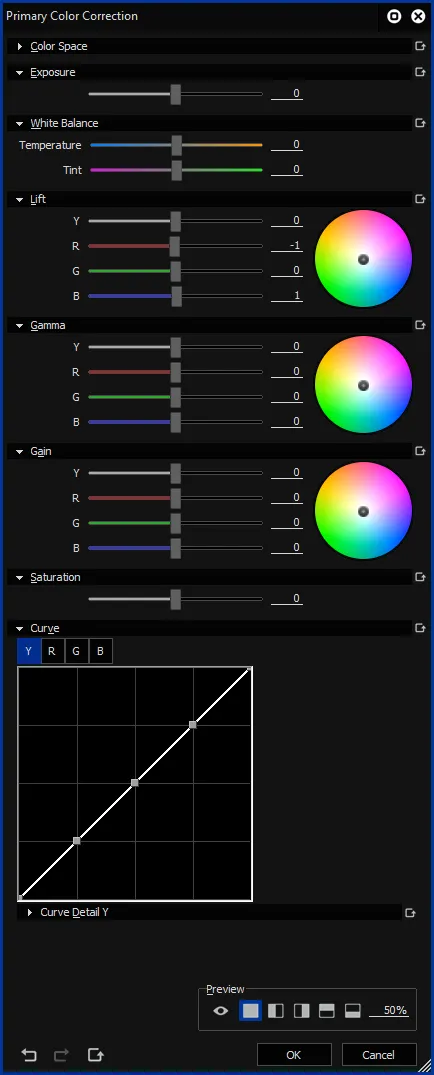Image resolution: width=434 pixels, height=1075 pixels.
Task: Click the reset icon for White Balance
Action: 420,123
